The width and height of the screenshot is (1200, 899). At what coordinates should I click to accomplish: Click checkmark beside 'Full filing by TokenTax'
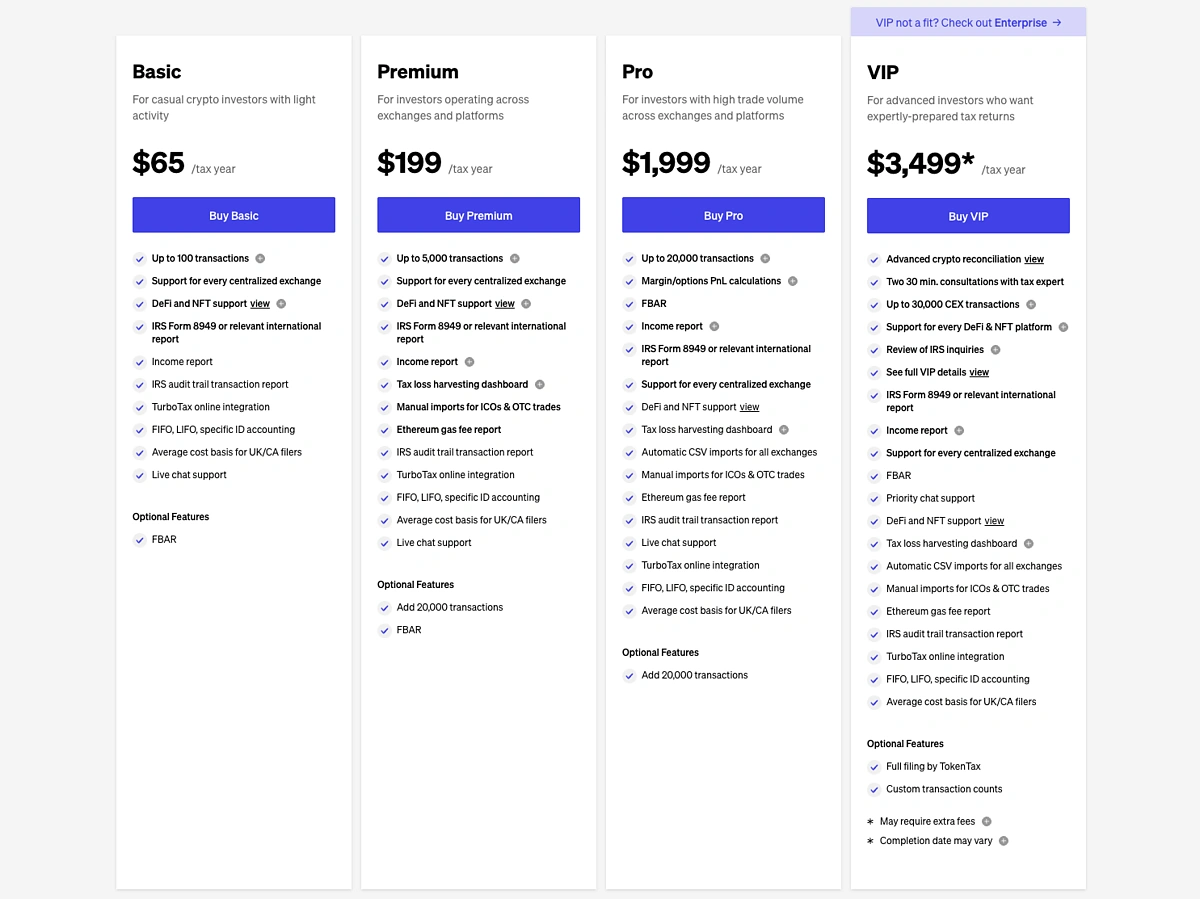(874, 766)
